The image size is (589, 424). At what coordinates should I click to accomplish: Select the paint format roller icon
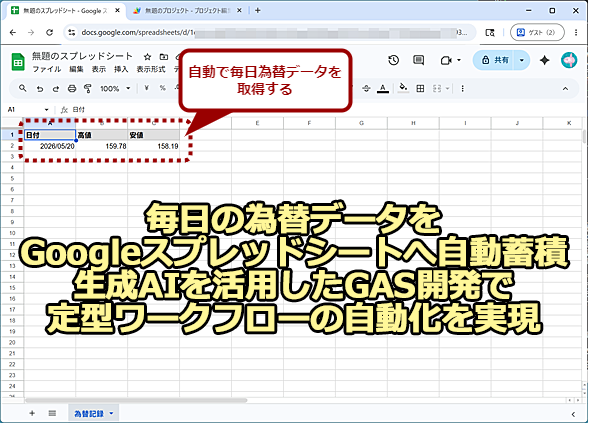88,89
